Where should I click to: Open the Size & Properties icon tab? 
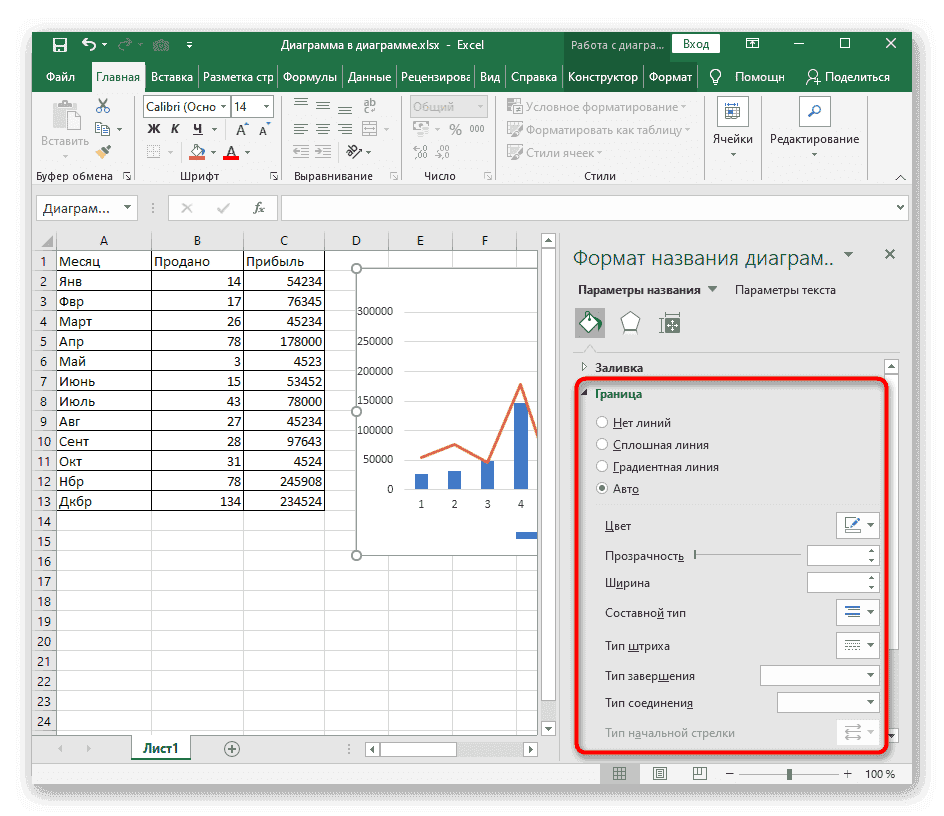(x=669, y=322)
